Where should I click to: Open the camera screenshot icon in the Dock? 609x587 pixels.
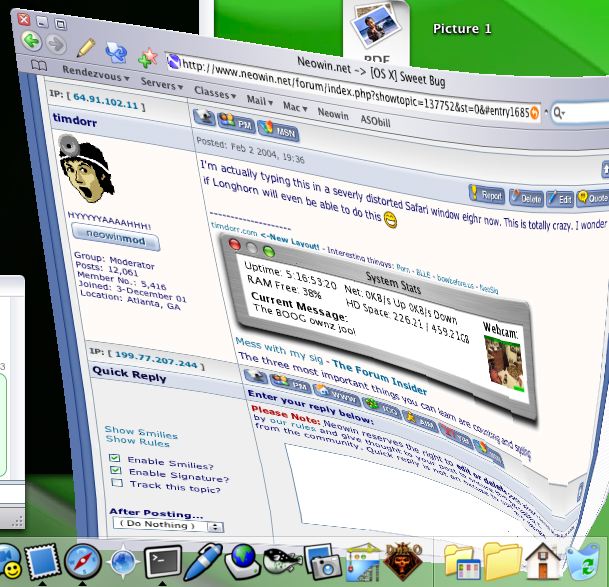(x=322, y=563)
